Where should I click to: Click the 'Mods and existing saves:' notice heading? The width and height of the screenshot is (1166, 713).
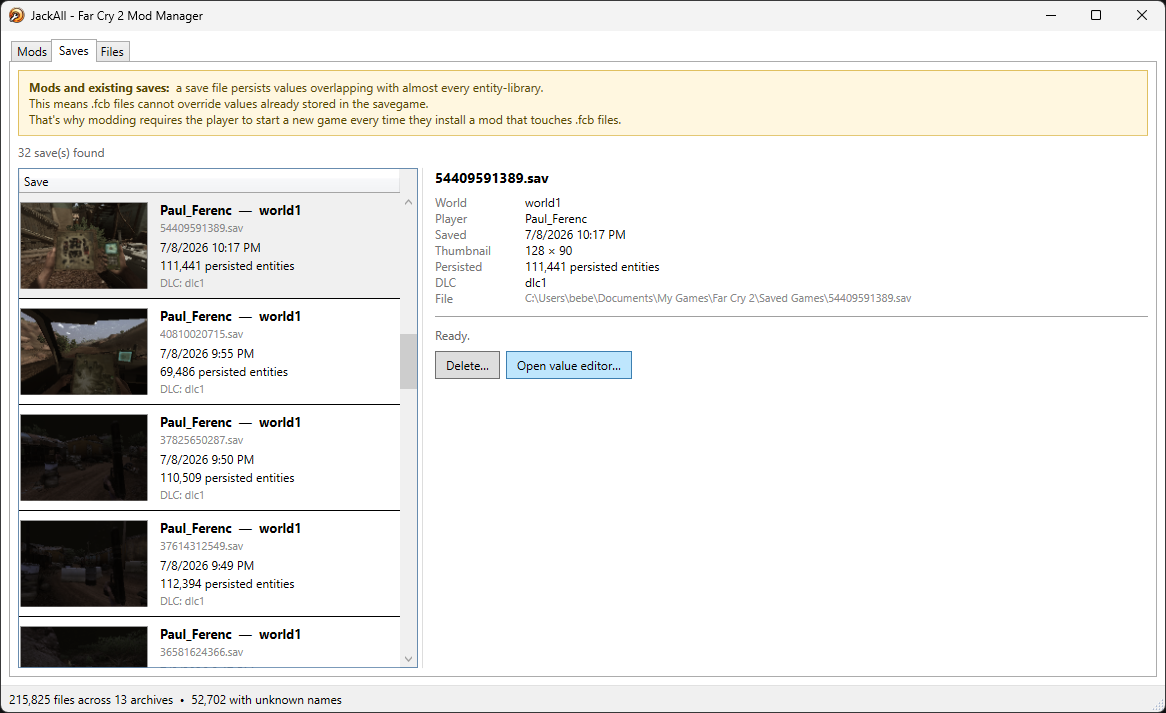click(x=99, y=88)
